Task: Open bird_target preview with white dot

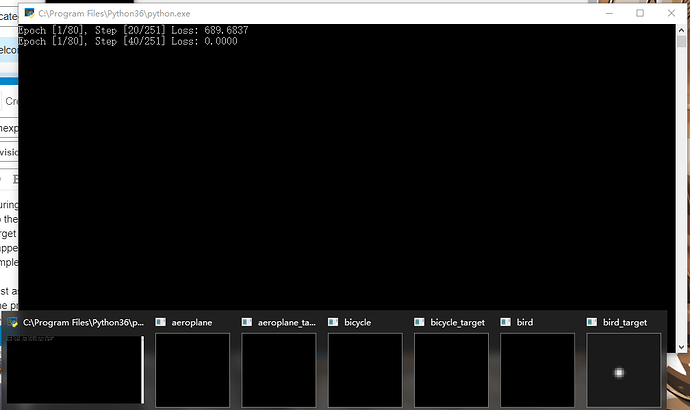Action: (622, 370)
